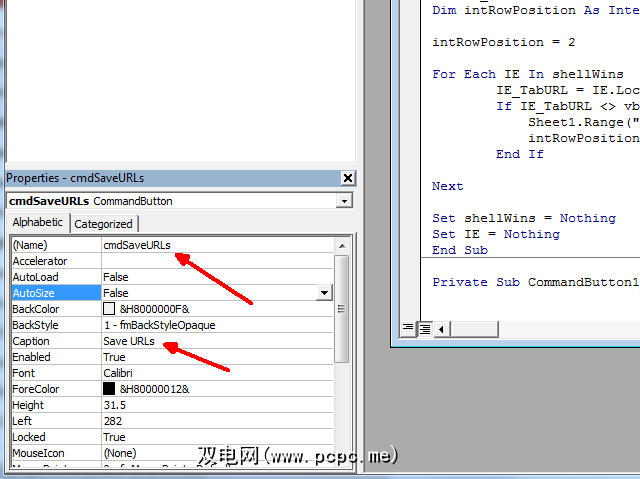This screenshot has height=479, width=640.
Task: Click the Enabled property value True
Action: [114, 357]
